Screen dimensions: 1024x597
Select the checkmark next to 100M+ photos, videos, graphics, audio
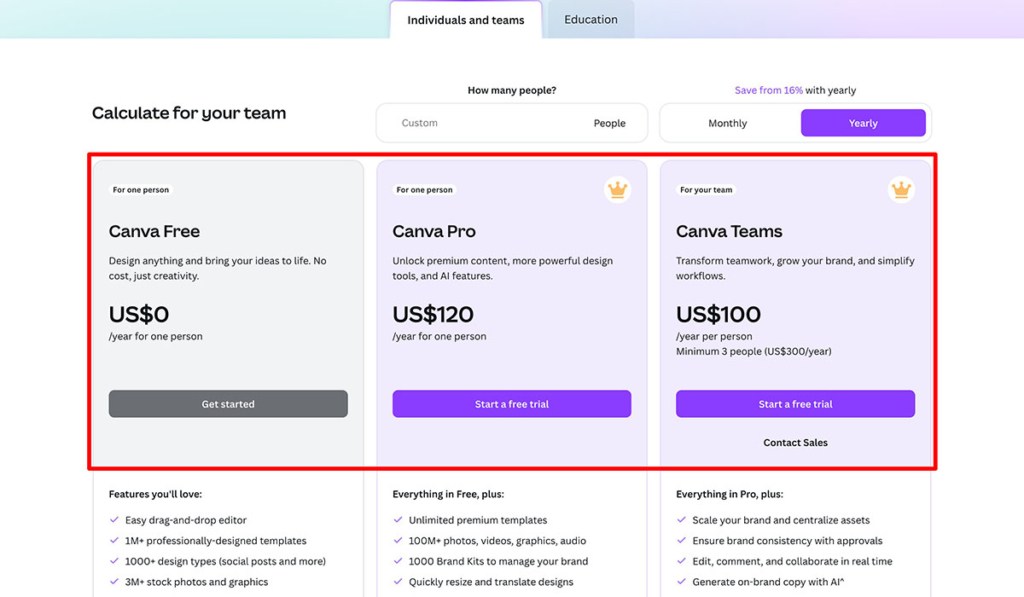[x=397, y=541]
